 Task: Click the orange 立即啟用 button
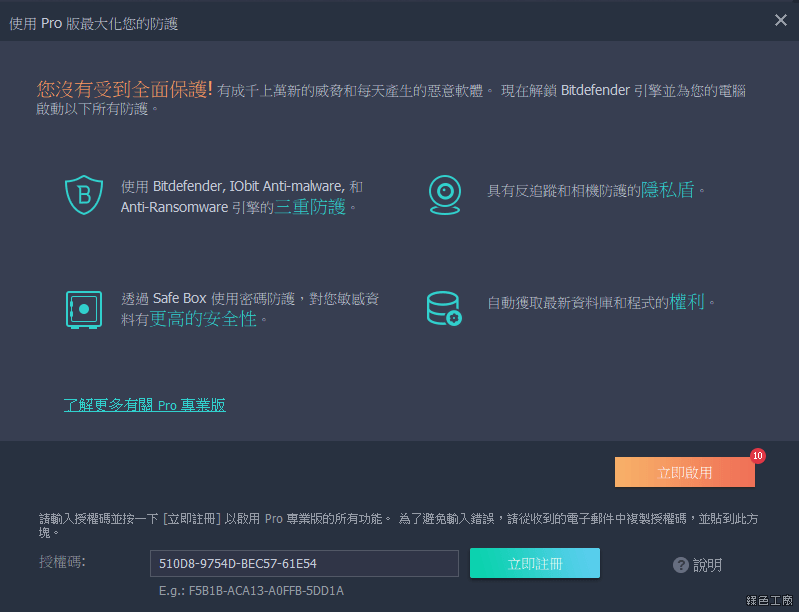coord(684,472)
